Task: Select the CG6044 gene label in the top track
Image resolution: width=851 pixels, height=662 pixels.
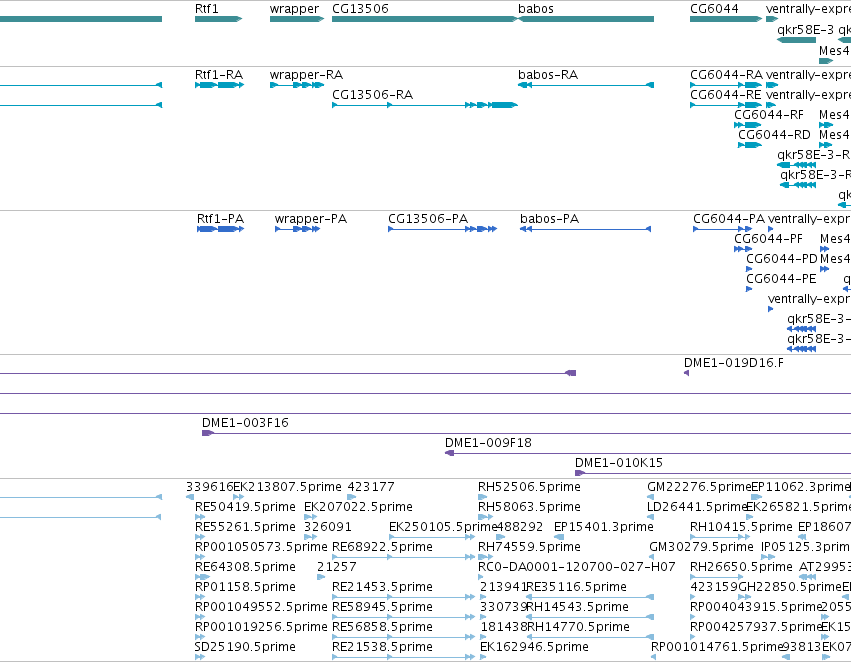Action: pos(714,9)
